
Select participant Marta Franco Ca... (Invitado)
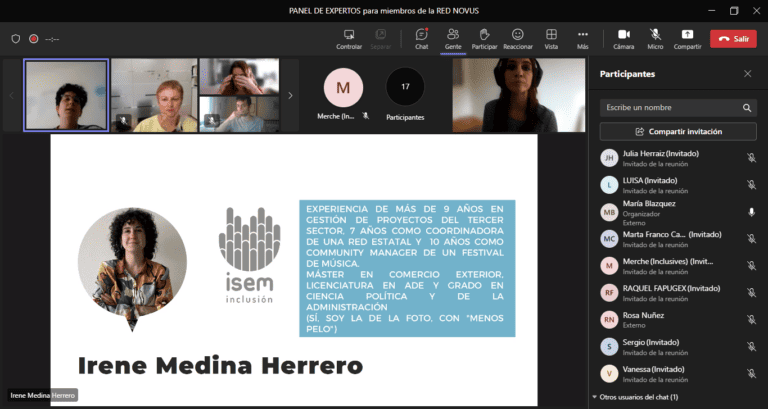click(678, 239)
